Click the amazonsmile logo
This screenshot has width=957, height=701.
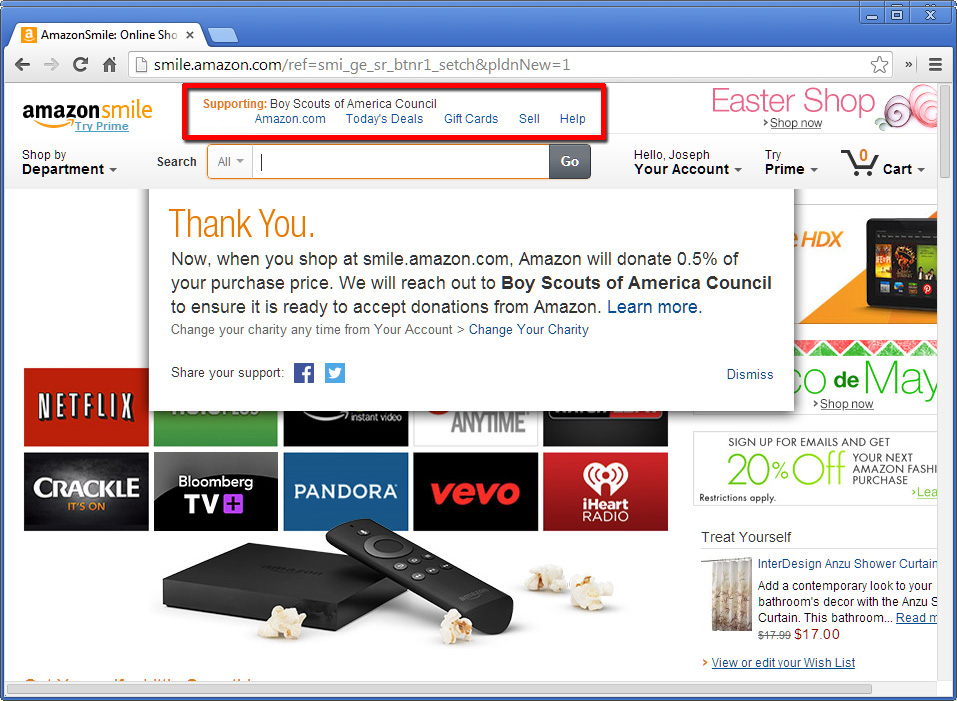point(87,112)
